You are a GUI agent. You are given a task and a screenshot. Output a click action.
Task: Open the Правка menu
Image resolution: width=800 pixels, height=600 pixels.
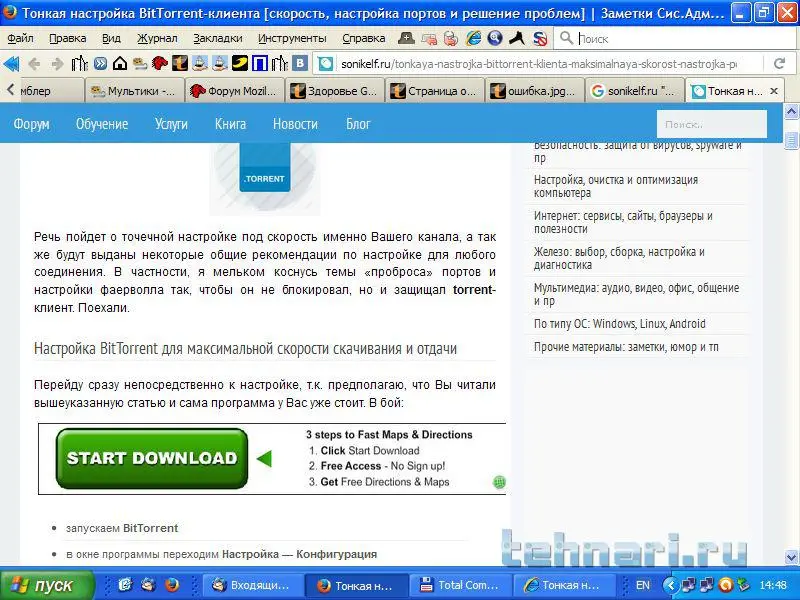pos(67,38)
